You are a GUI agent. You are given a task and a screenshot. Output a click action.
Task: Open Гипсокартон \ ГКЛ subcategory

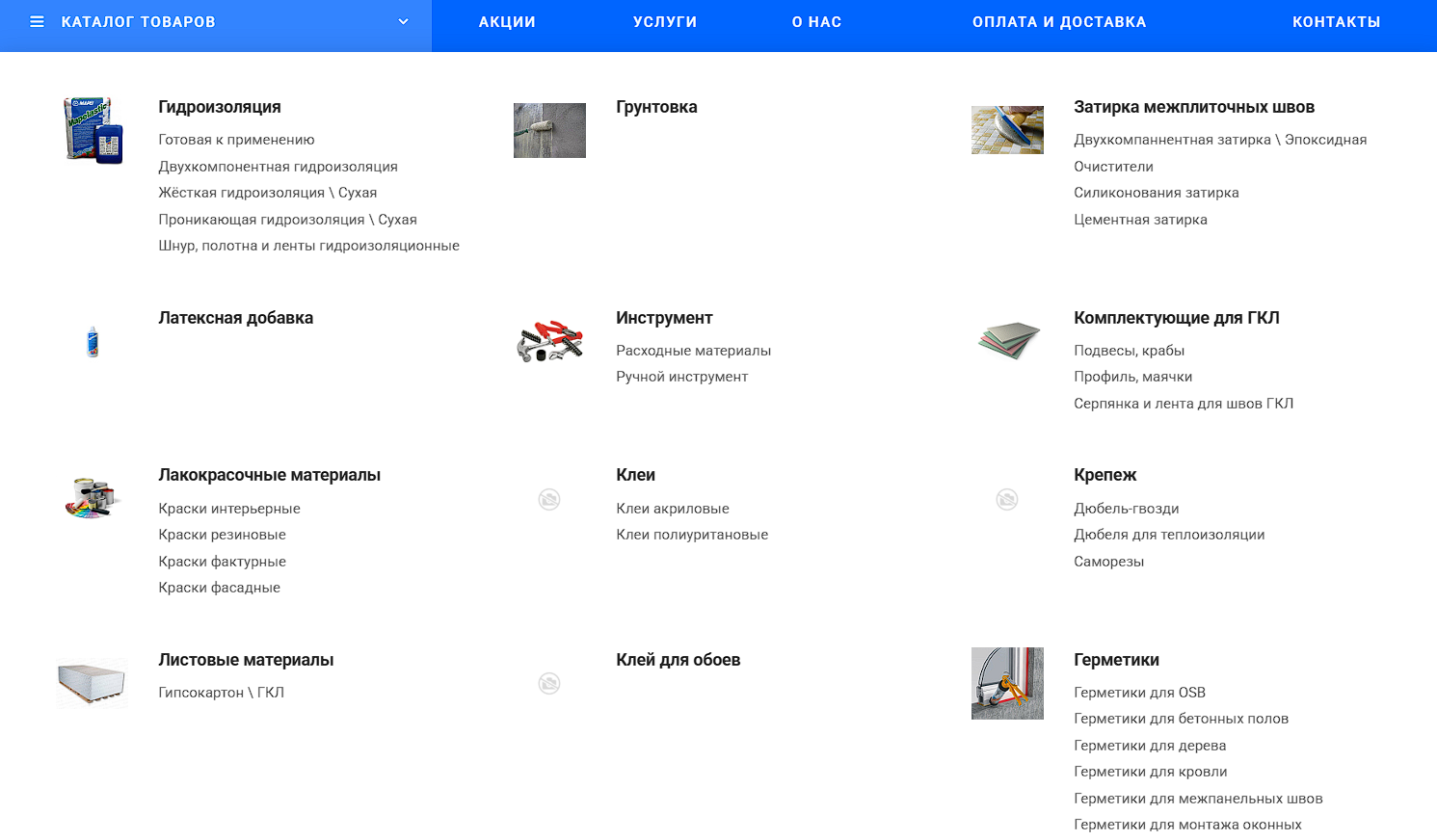click(221, 693)
